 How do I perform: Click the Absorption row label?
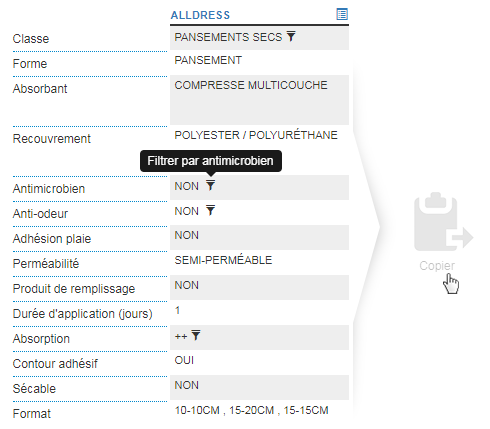tap(41, 339)
